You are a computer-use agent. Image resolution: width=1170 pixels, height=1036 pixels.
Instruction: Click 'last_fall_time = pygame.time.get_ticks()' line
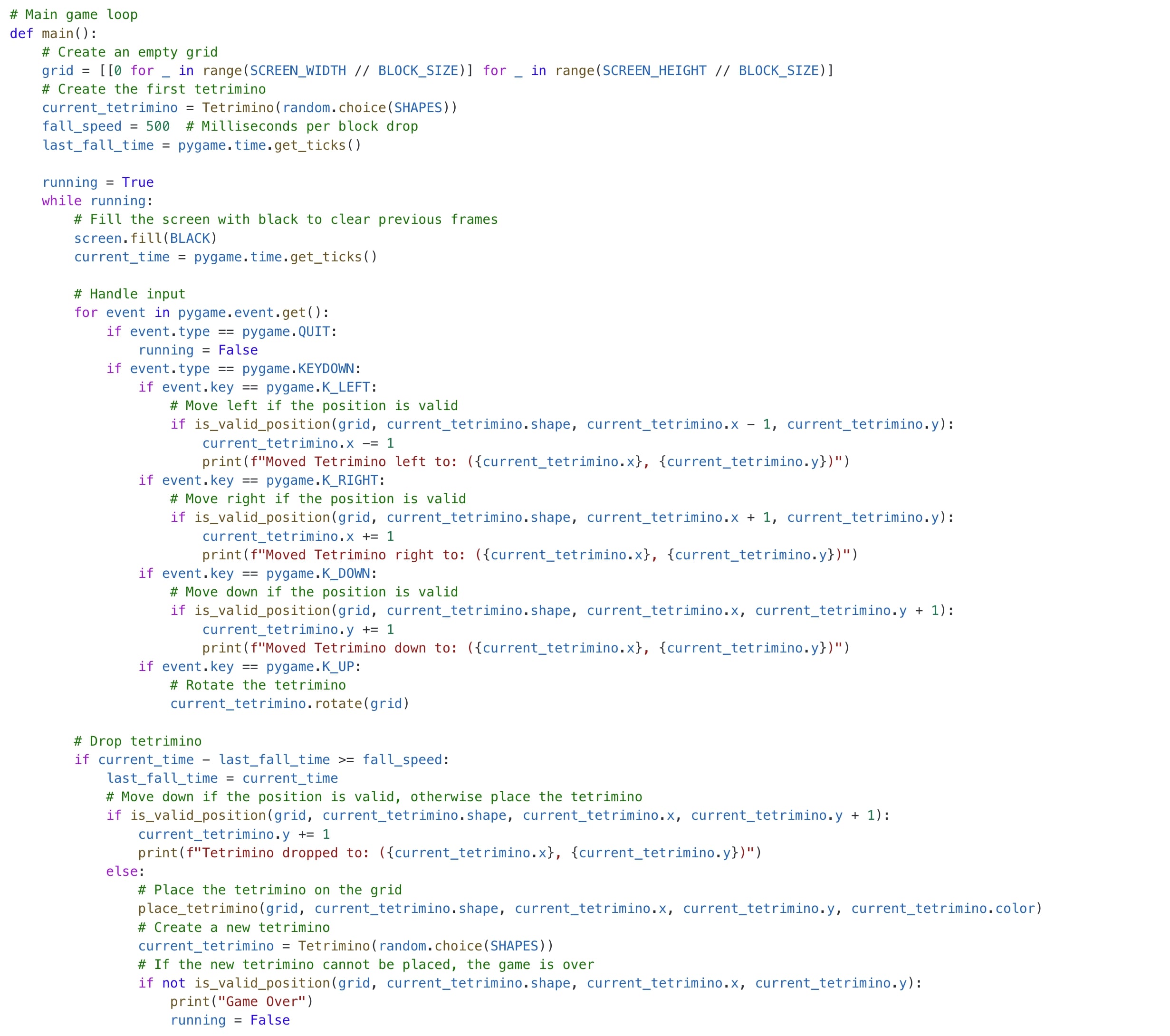202,145
